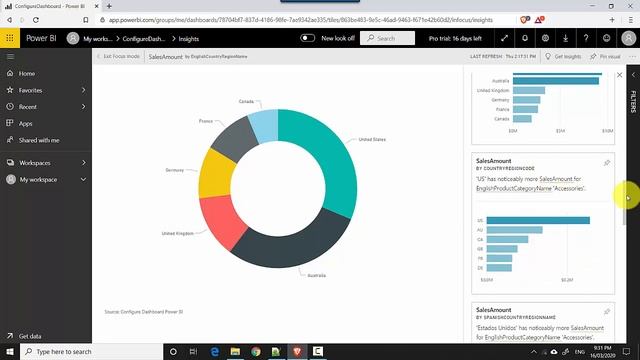Close the insights panel
Viewport: 640px width, 360px height.
(x=620, y=75)
